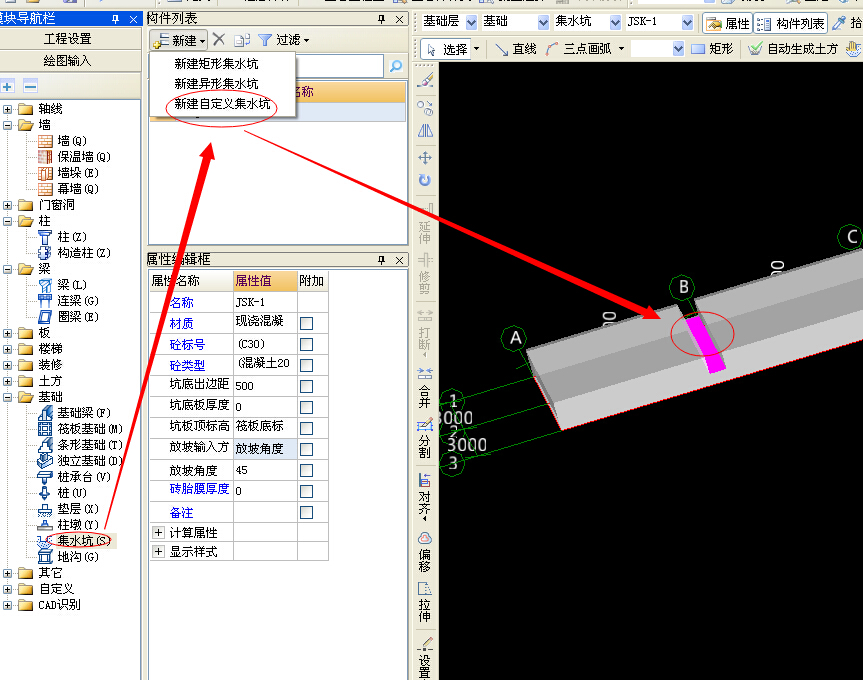Open the JSK-1 component dropdown

[x=687, y=23]
